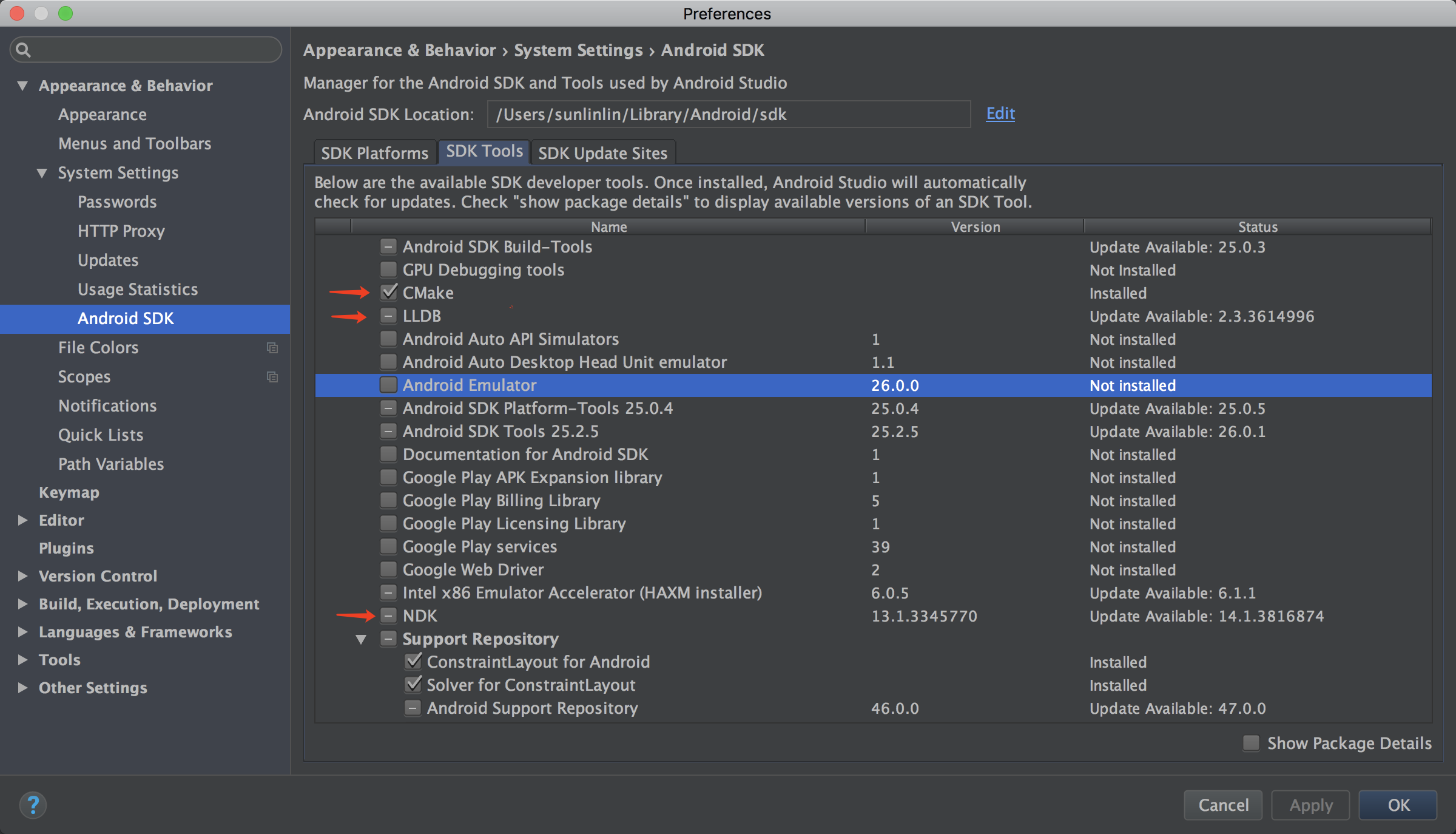Viewport: 1456px width, 834px height.
Task: Open the Appearance settings item
Action: [103, 115]
